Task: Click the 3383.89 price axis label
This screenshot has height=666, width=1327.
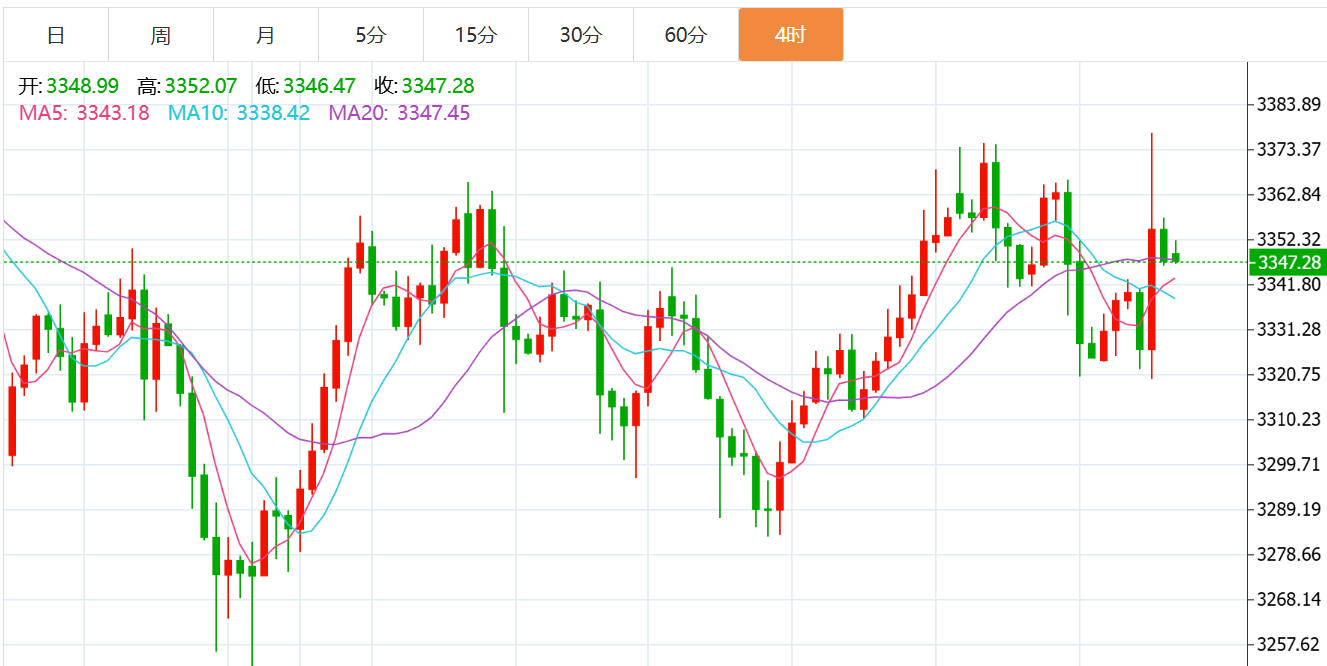Action: tap(1289, 104)
